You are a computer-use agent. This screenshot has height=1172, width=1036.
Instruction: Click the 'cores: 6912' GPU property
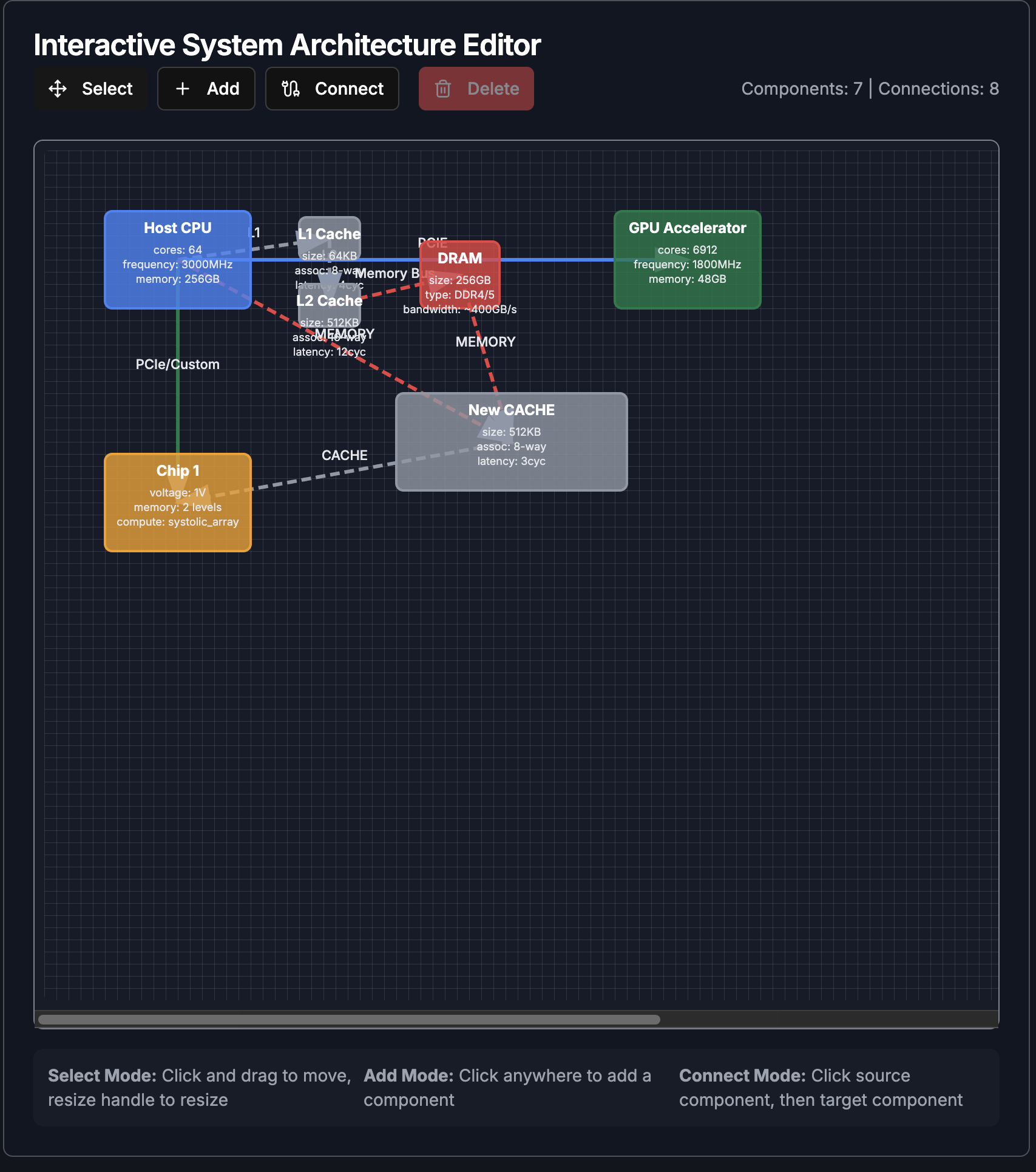[x=688, y=249]
